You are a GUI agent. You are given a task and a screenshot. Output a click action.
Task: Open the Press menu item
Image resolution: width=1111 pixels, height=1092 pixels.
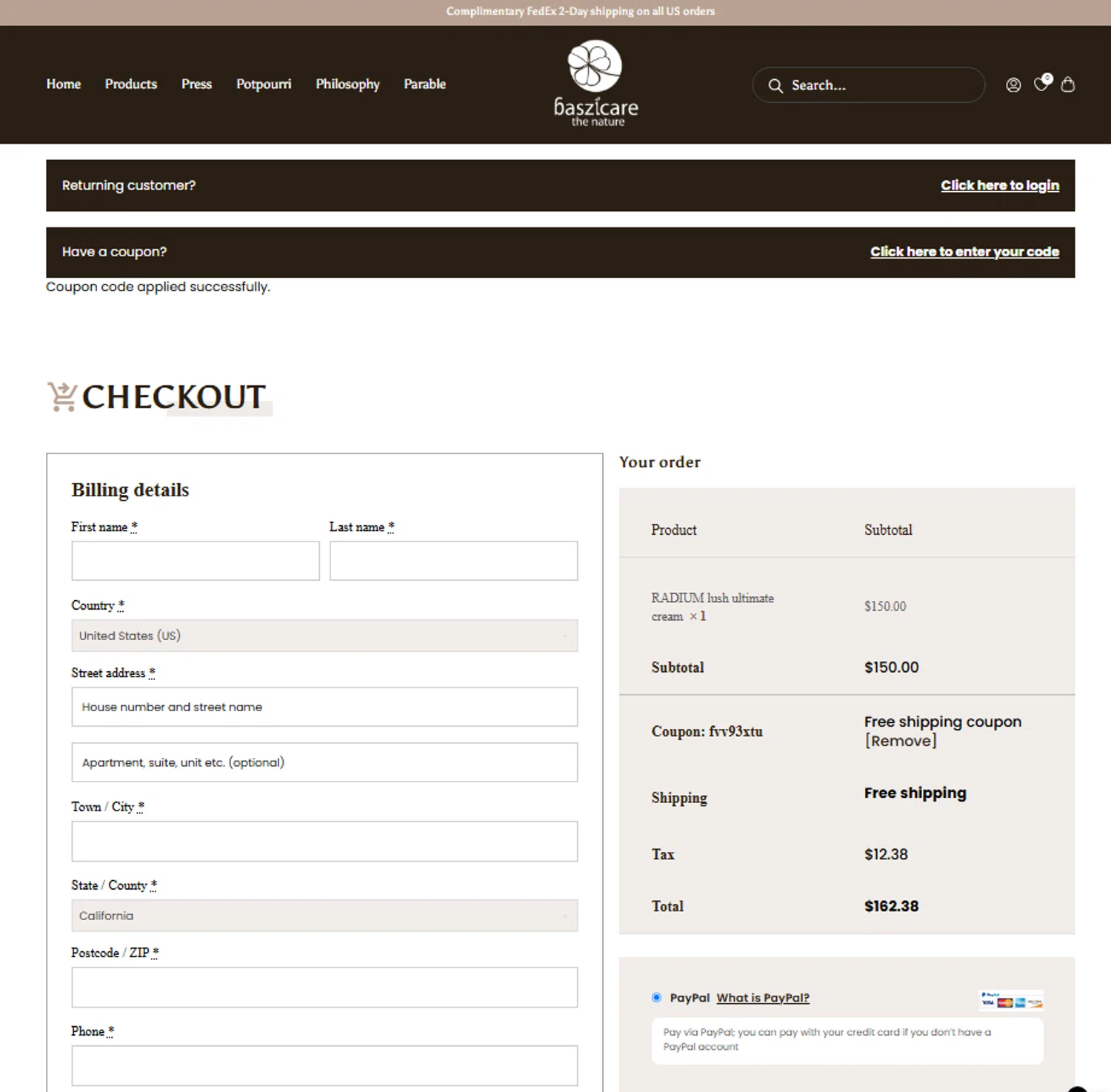tap(196, 84)
